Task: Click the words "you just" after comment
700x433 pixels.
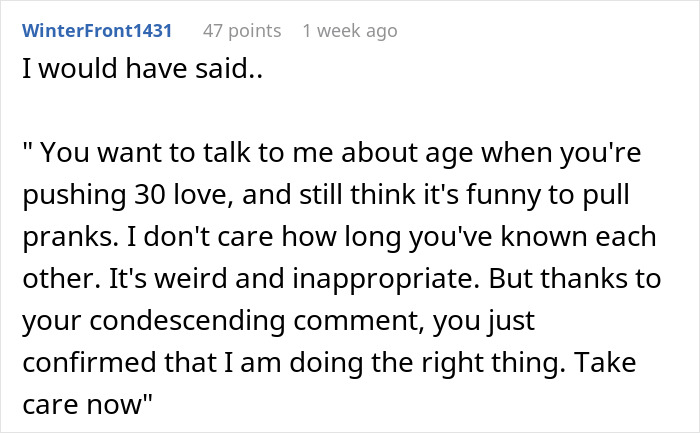Action: coord(484,321)
